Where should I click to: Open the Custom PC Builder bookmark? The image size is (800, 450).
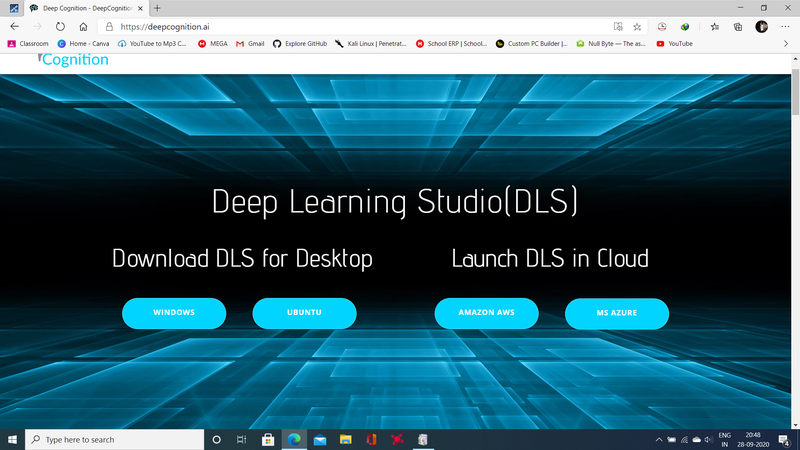pos(532,44)
